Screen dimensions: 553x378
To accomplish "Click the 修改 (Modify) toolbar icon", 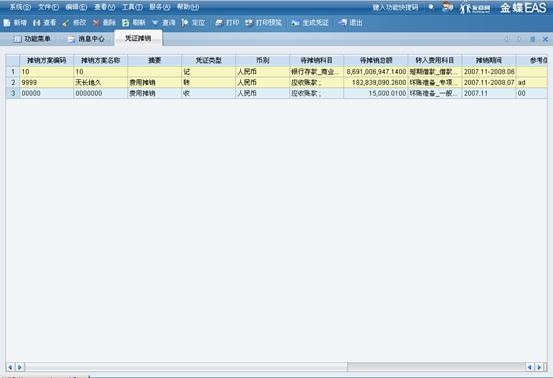I will click(x=66, y=23).
